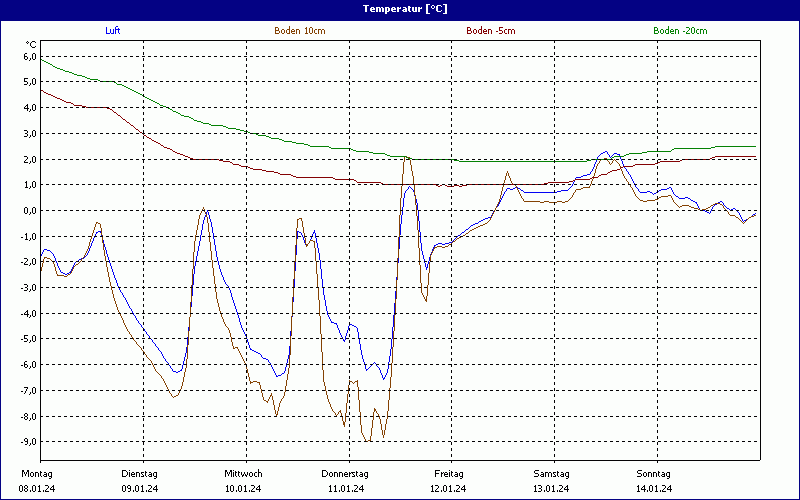
Task: Click the 3,0 y-axis tick label
Action: [x=29, y=134]
